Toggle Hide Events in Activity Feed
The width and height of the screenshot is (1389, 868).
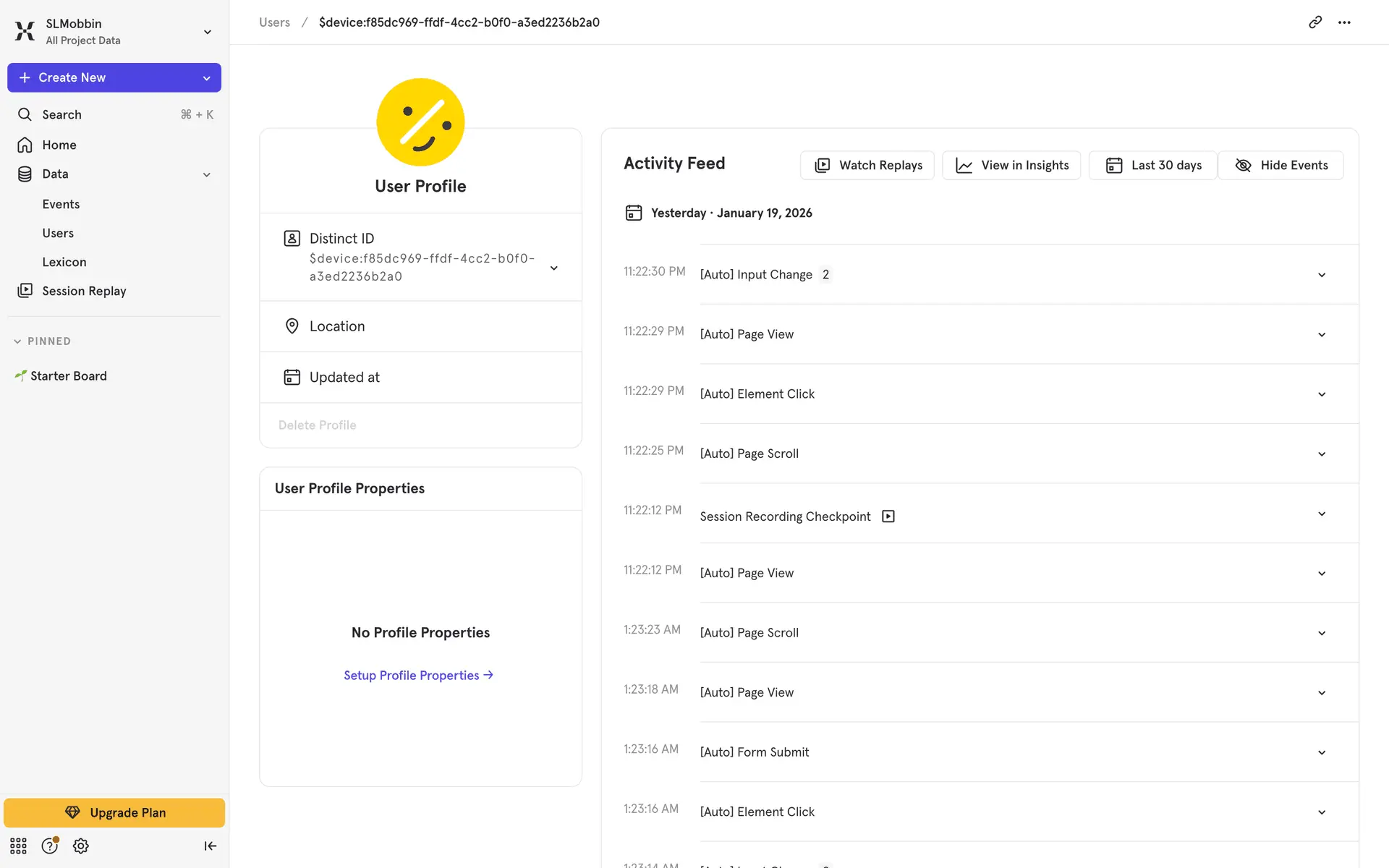tap(1280, 165)
